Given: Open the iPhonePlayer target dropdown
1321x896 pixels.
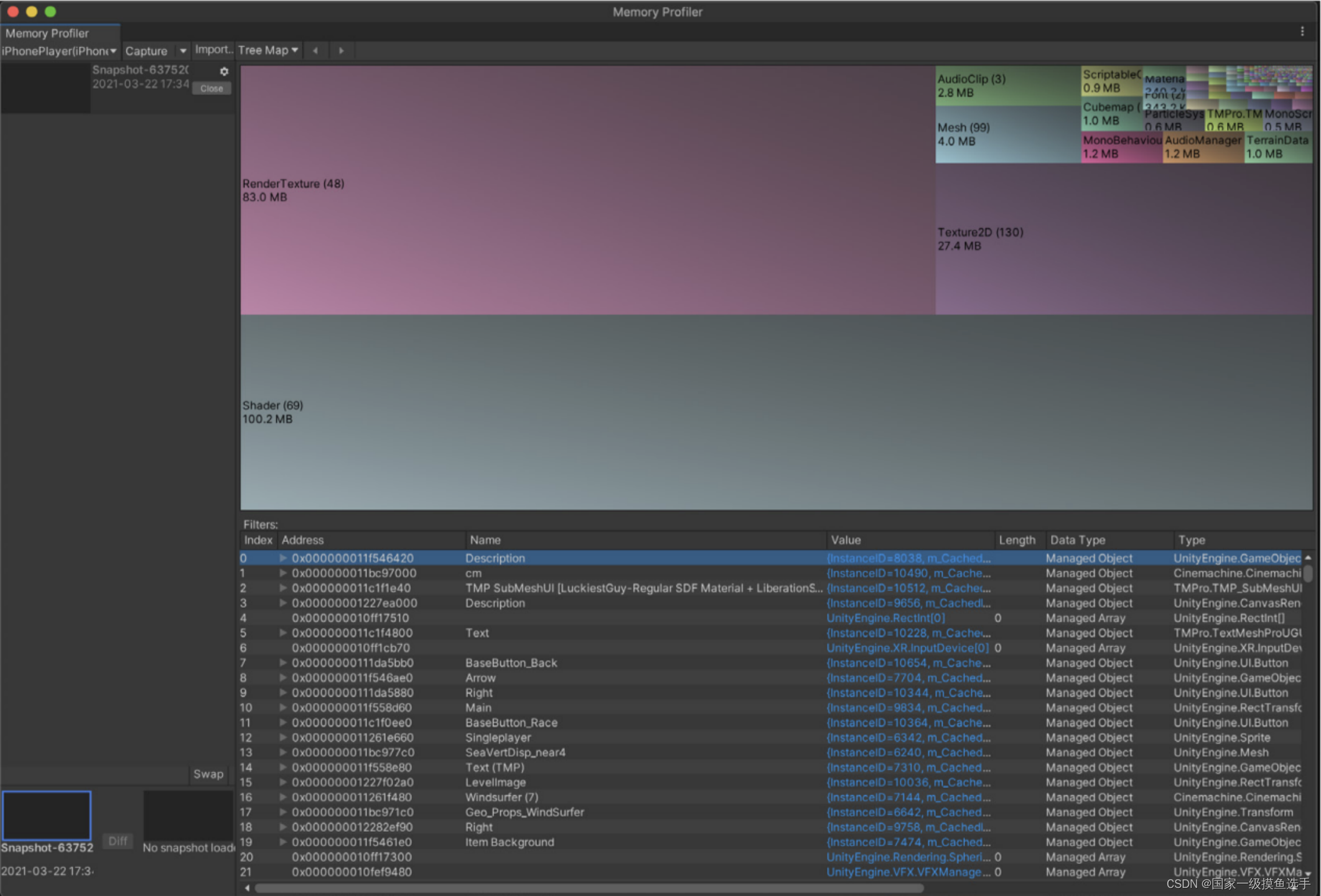Looking at the screenshot, I should coord(59,51).
